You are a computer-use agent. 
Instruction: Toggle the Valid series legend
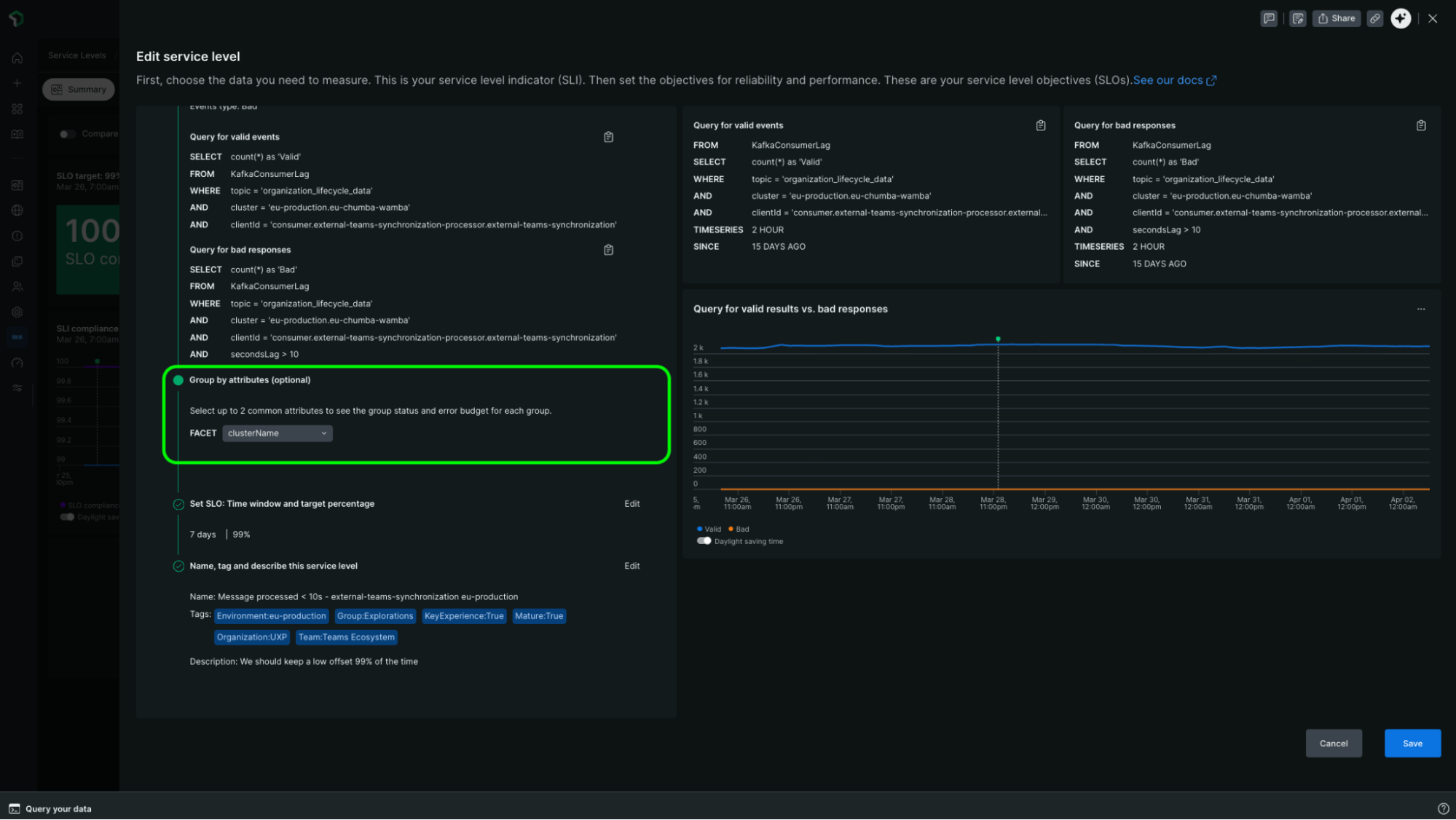tap(709, 529)
